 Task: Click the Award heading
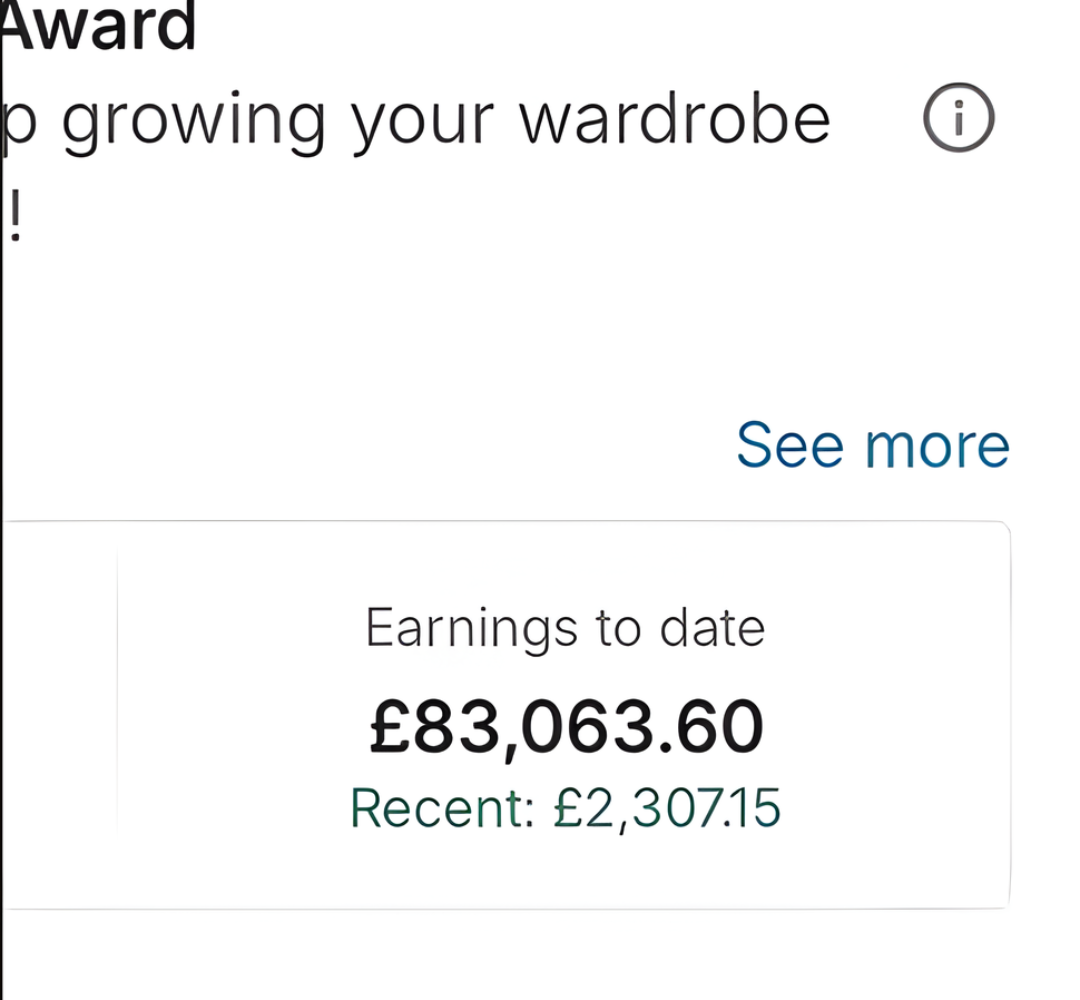[x=100, y=28]
